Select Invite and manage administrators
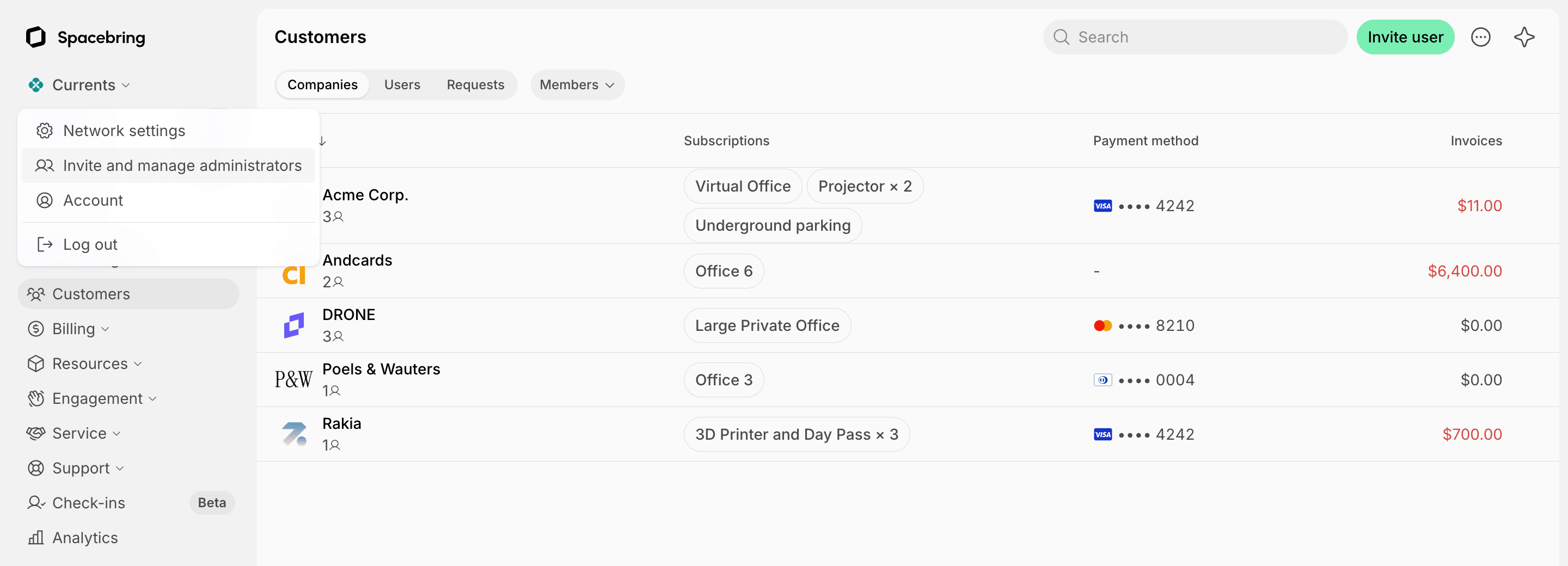 point(169,165)
